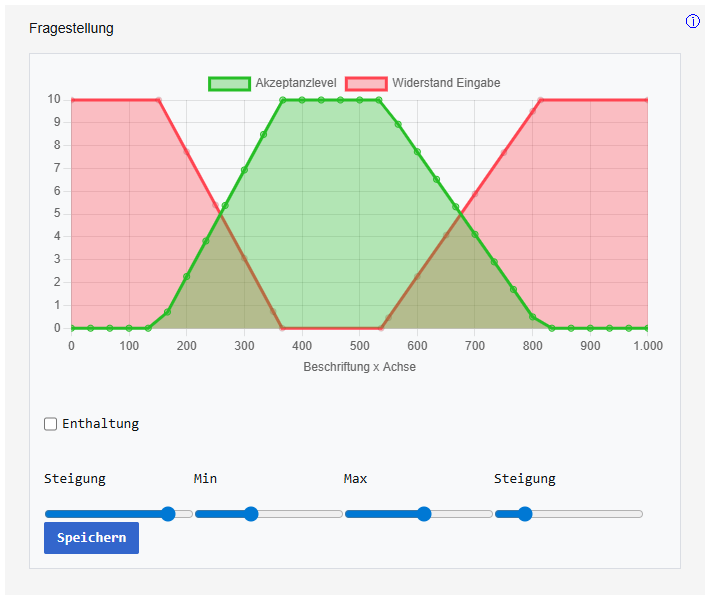Click the red data point at top-left origin y=10
The image size is (712, 600).
pos(71,100)
